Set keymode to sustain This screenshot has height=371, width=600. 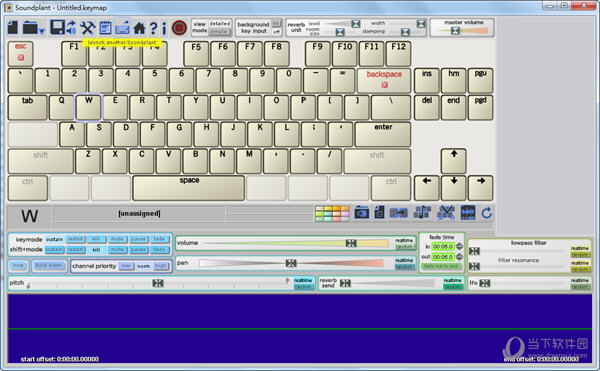click(x=54, y=239)
